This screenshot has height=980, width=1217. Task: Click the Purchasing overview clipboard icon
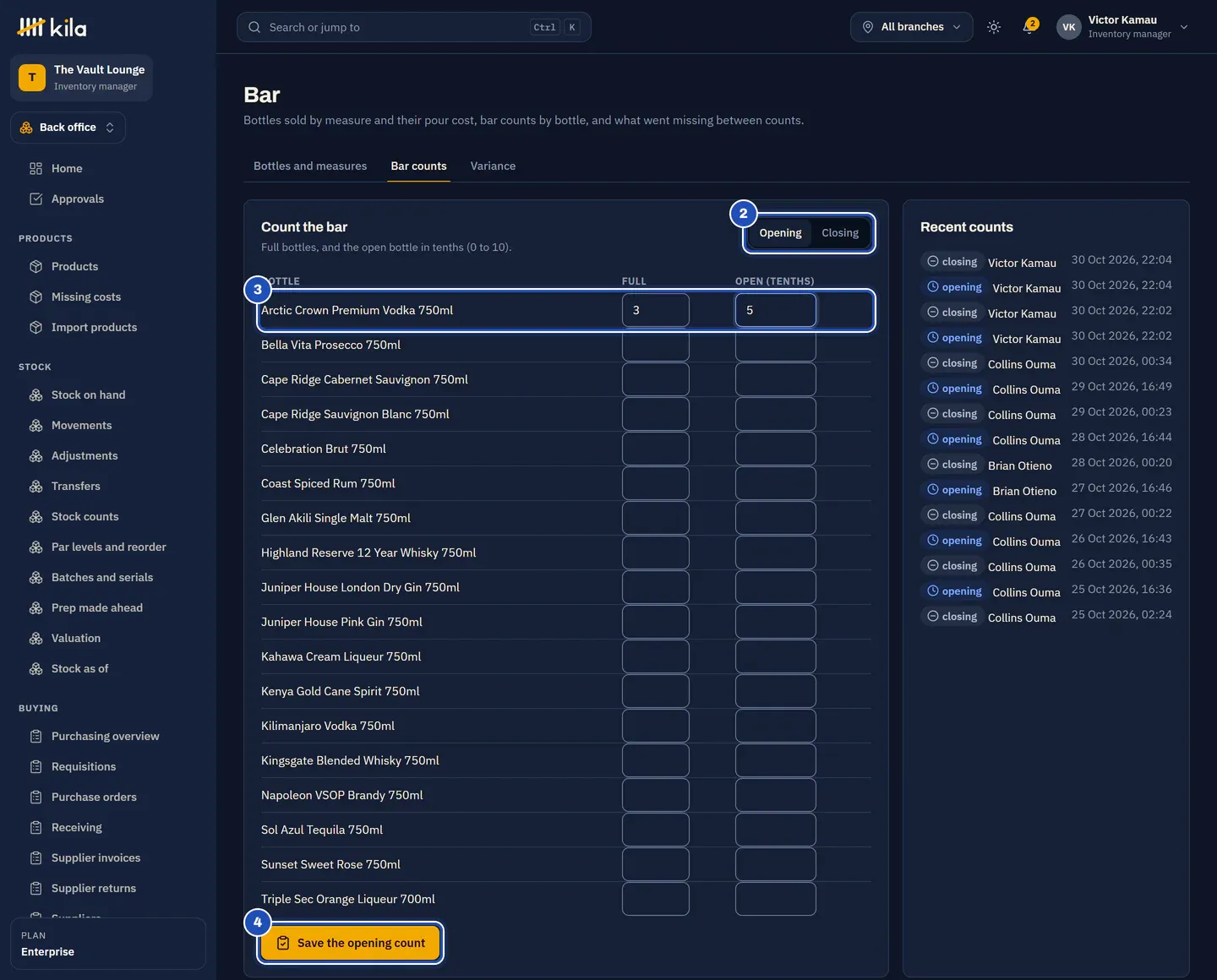[35, 736]
